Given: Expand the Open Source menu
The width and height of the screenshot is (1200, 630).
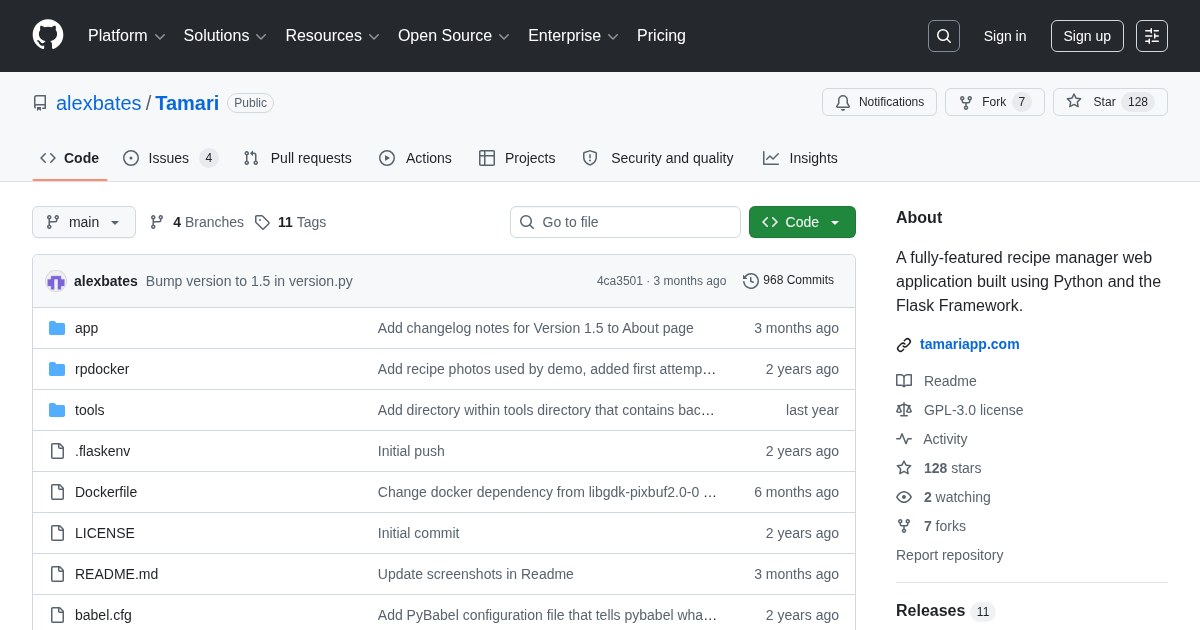Looking at the screenshot, I should point(454,36).
